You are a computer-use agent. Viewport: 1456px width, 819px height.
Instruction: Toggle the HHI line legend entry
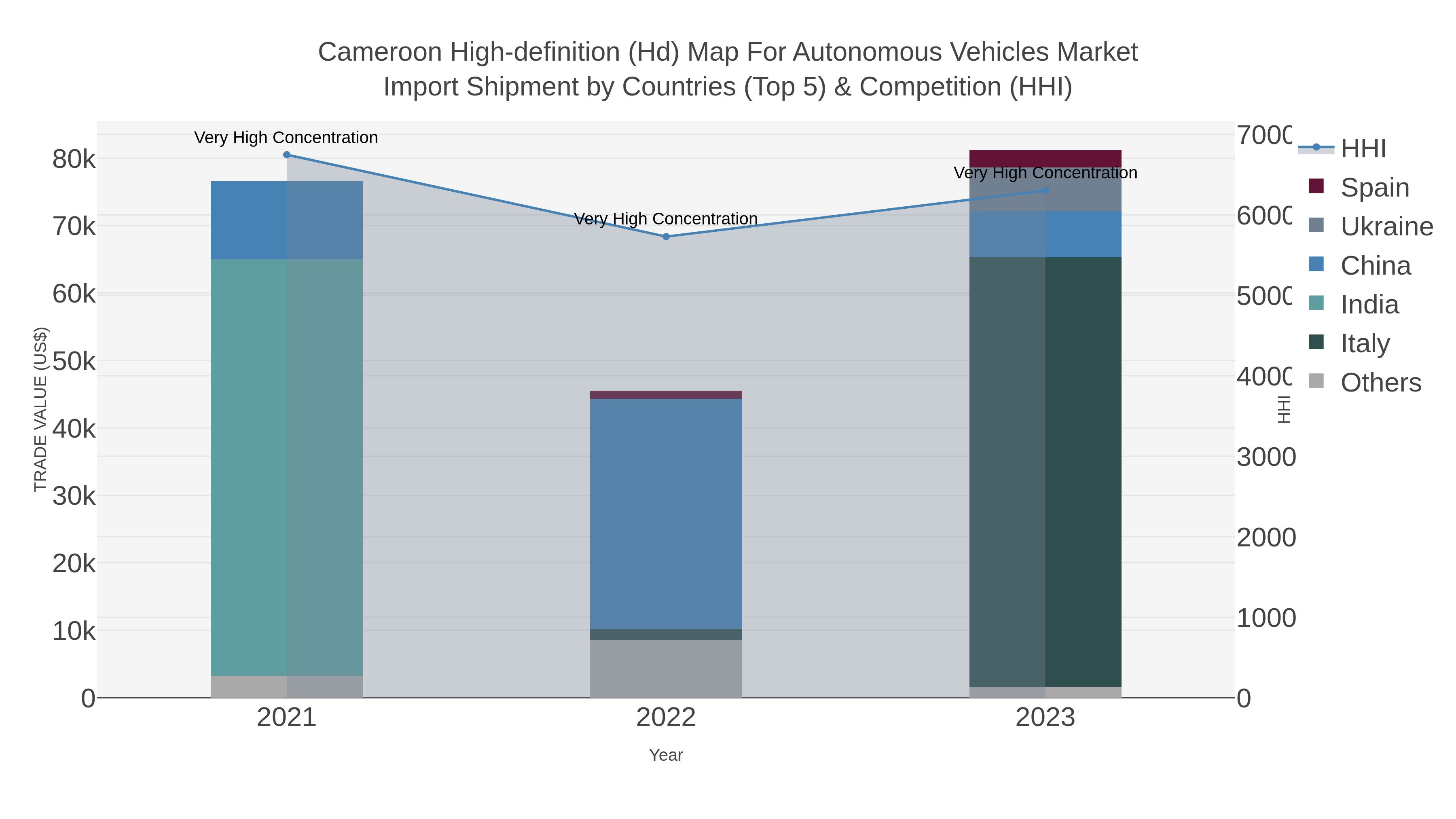(x=1342, y=148)
